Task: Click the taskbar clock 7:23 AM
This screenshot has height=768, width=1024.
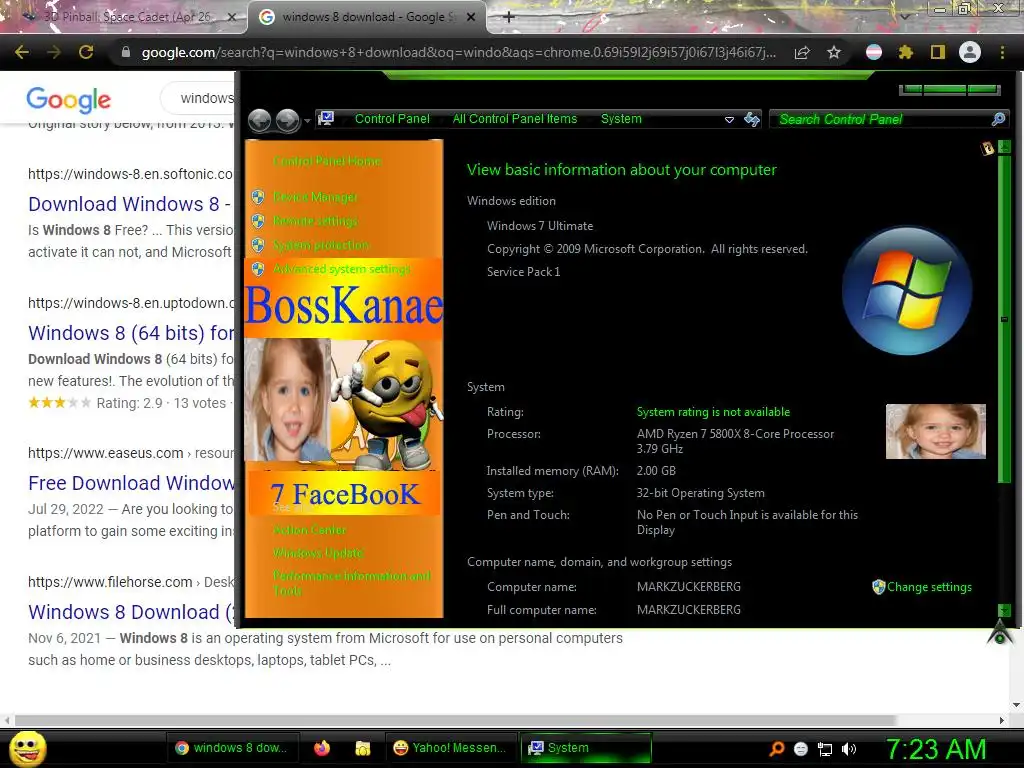Action: 935,749
